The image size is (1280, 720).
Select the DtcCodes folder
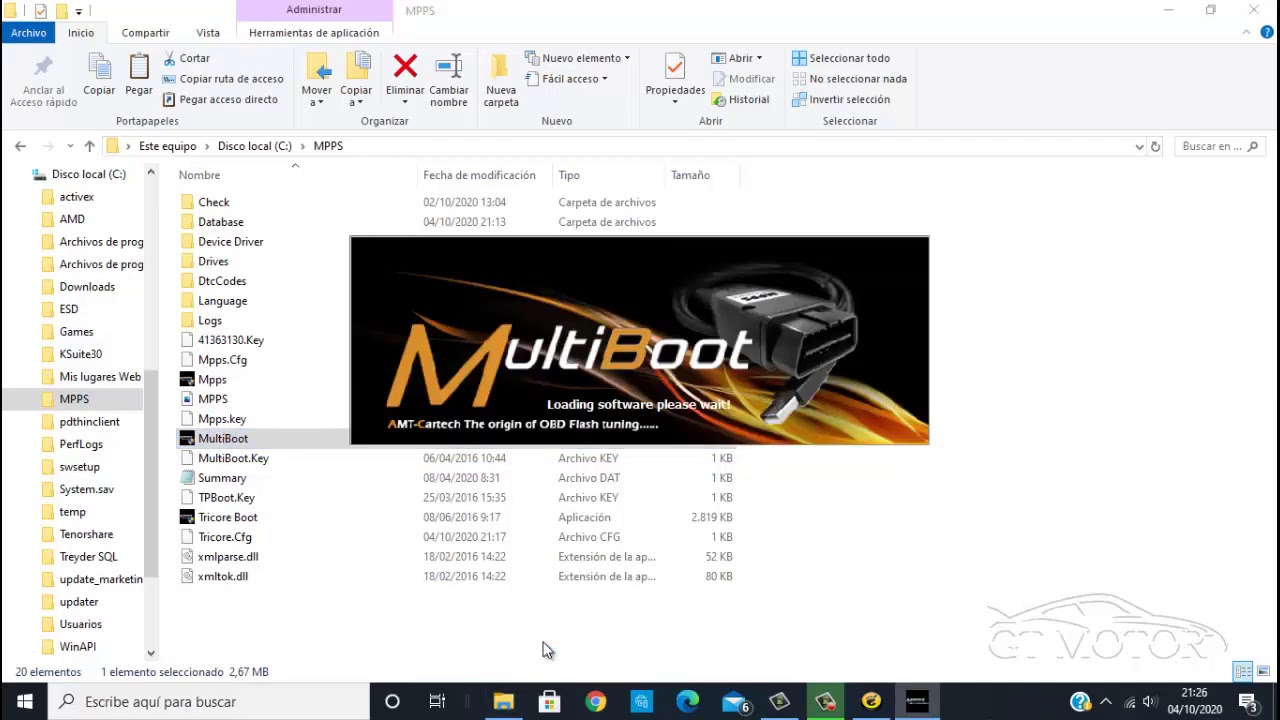point(221,281)
